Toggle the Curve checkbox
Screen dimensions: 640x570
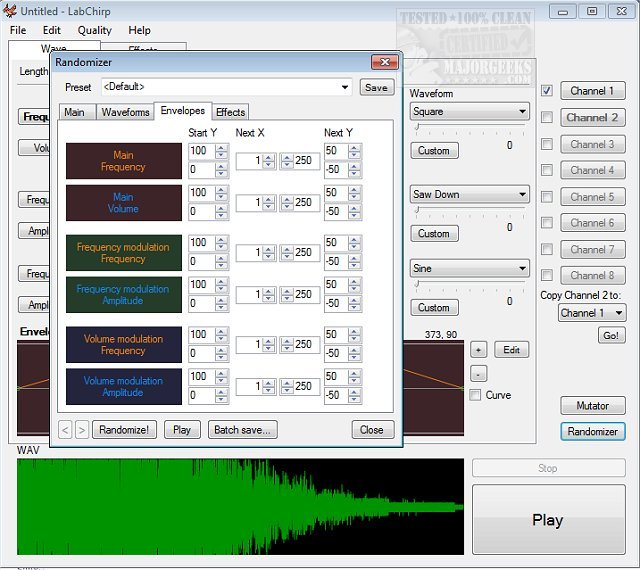(x=476, y=395)
